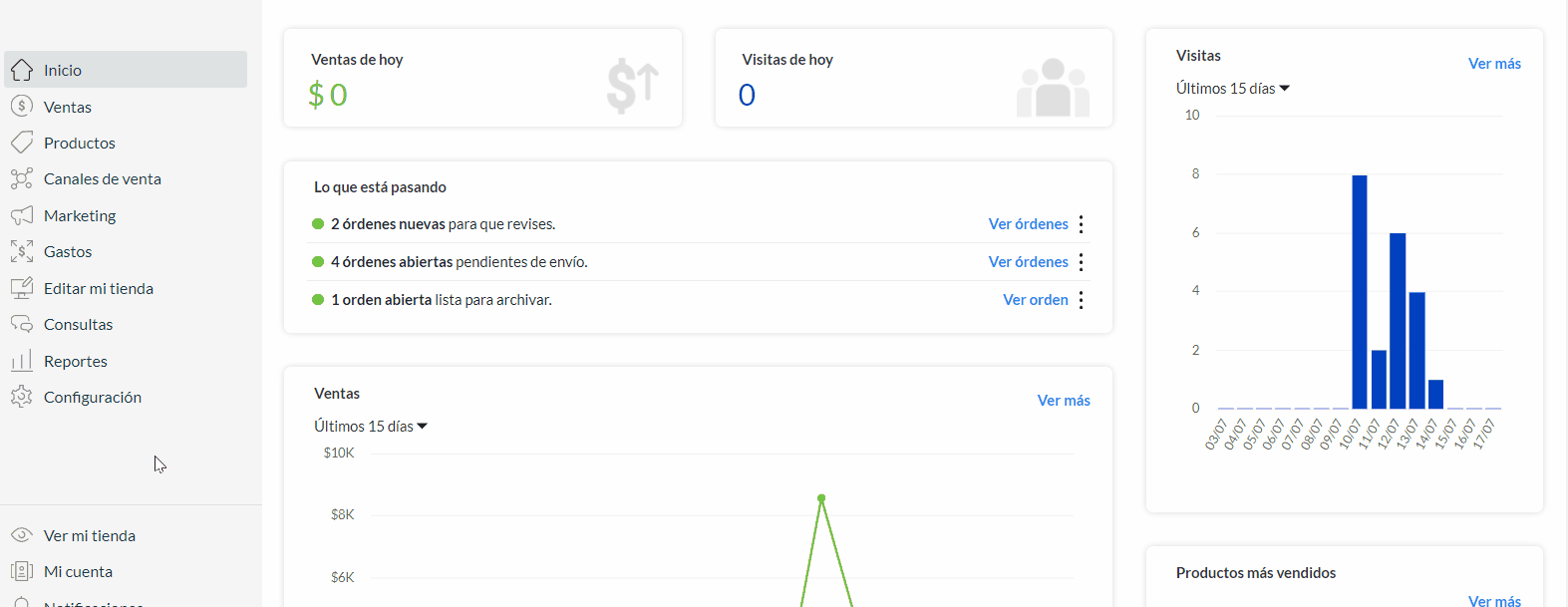Screen dimensions: 1568x607
Task: Click the 10/07 bar in Visitas chart
Action: point(1359,292)
